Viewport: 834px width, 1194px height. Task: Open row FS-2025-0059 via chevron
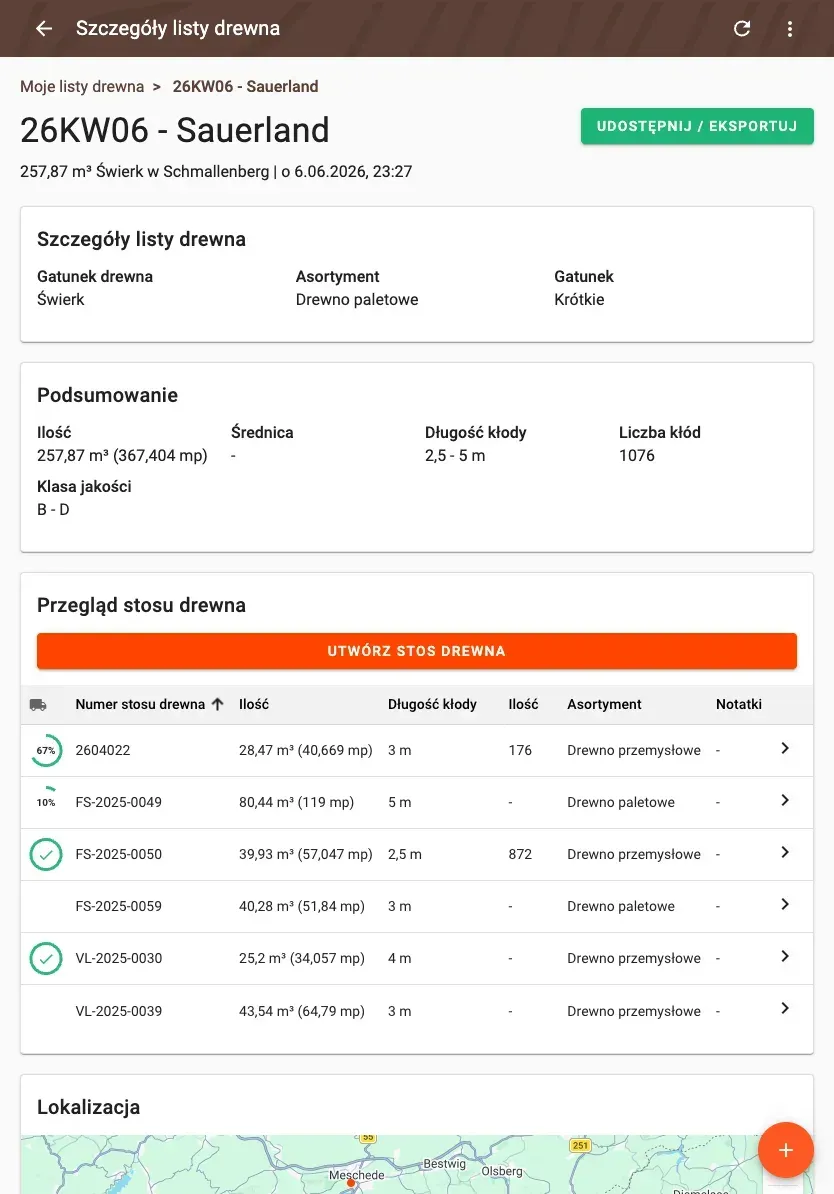pos(784,904)
